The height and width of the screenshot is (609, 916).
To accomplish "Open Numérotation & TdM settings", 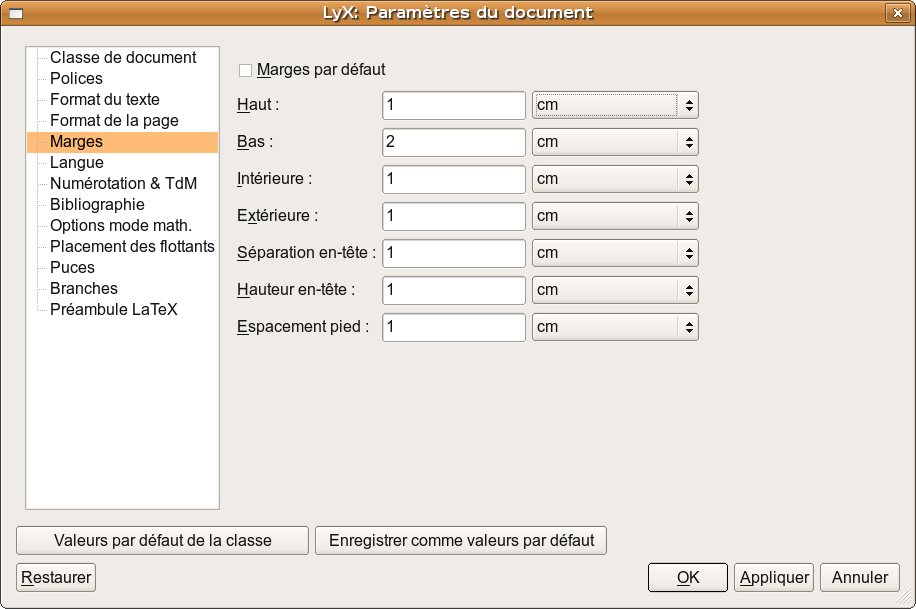I will click(x=123, y=184).
